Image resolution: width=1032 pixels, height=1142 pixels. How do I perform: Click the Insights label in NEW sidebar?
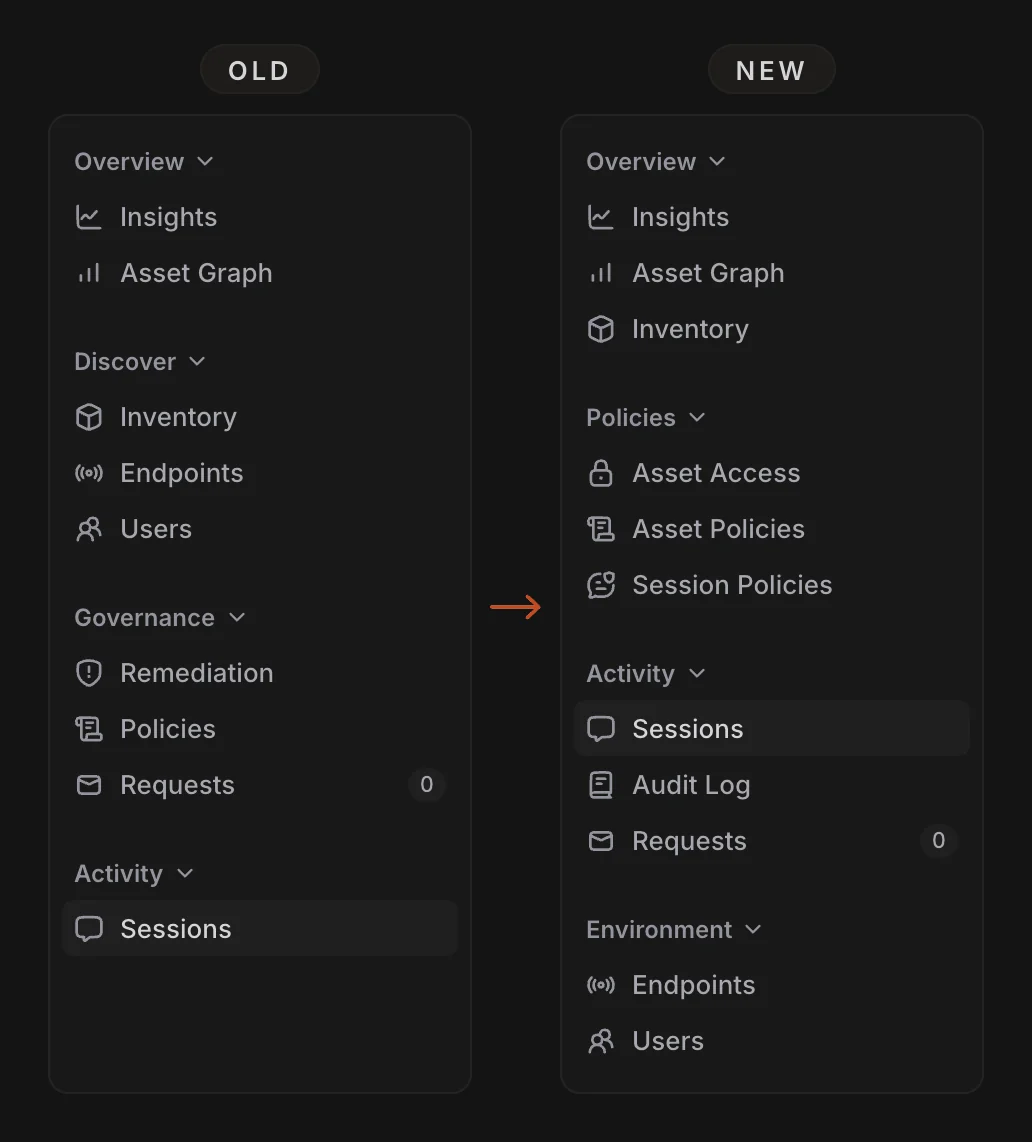coord(680,217)
